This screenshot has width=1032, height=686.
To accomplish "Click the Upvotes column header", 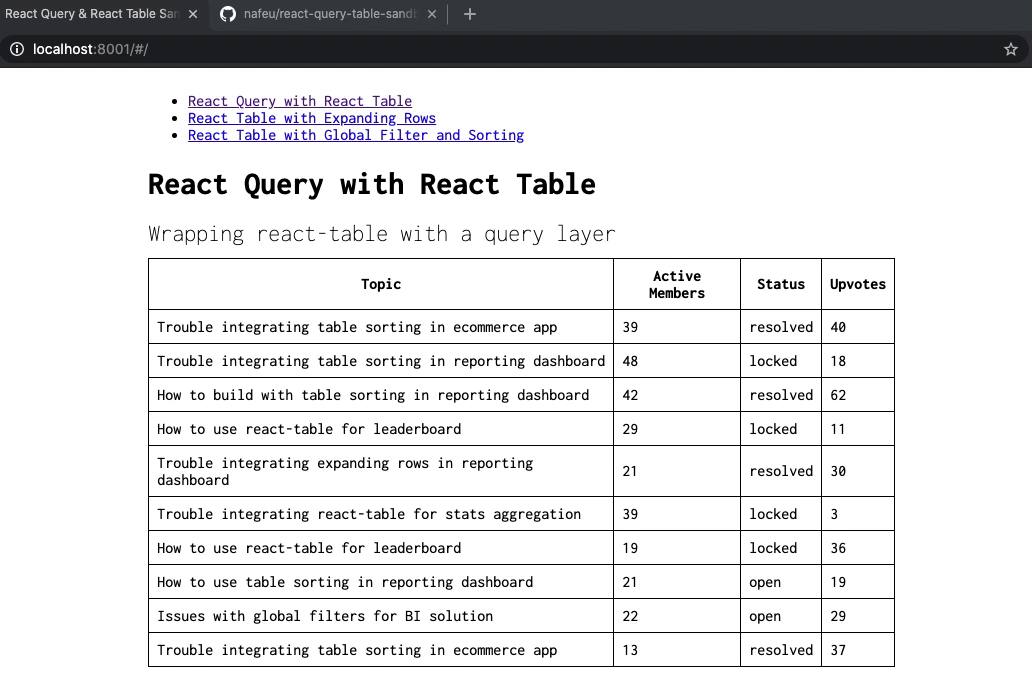I will click(x=858, y=284).
